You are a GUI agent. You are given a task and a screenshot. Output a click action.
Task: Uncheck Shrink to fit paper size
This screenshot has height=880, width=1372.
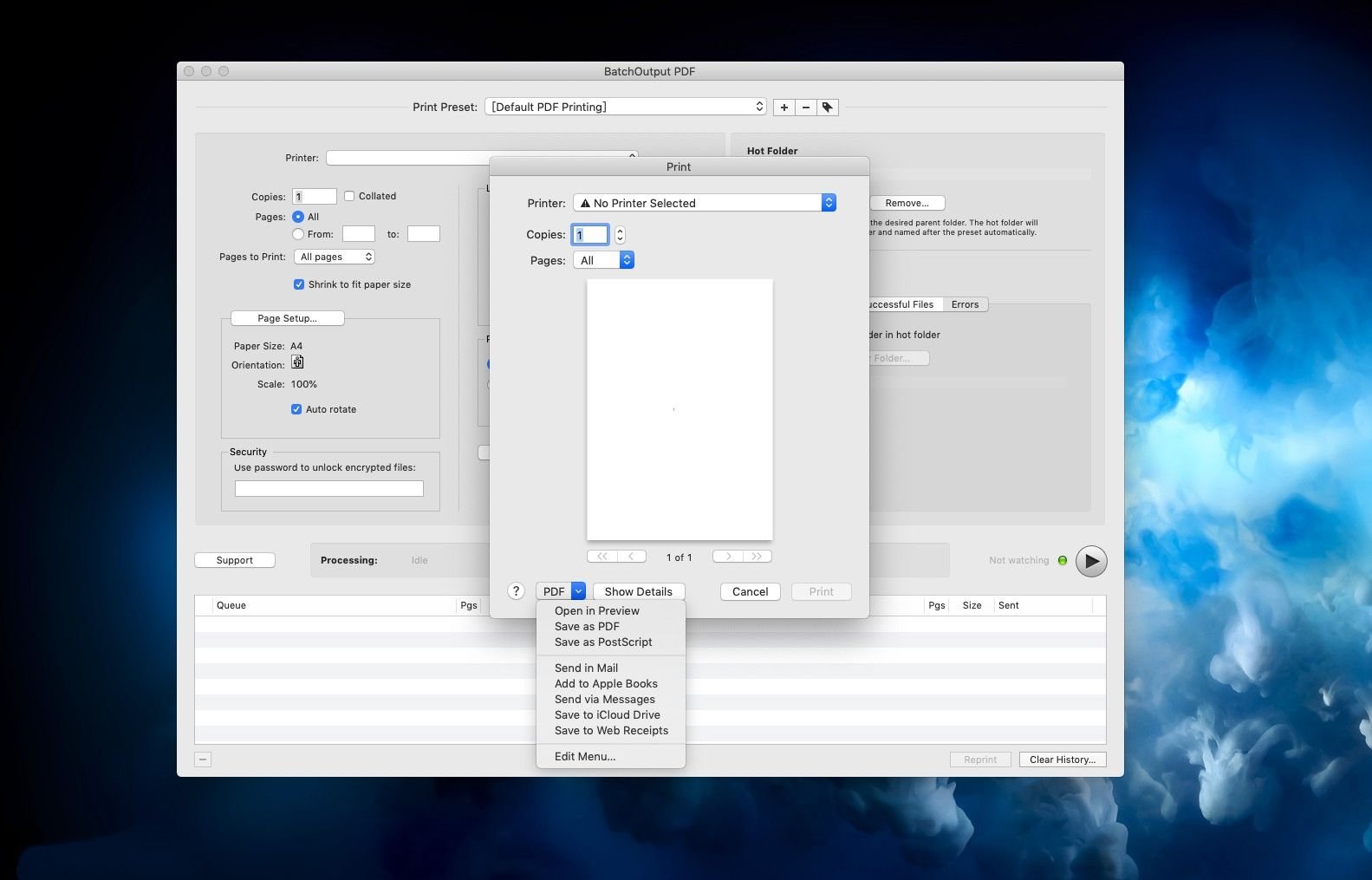pyautogui.click(x=299, y=284)
